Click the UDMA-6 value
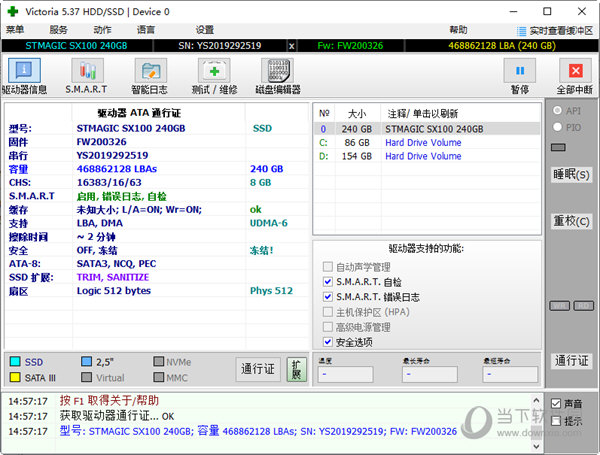 click(x=269, y=223)
